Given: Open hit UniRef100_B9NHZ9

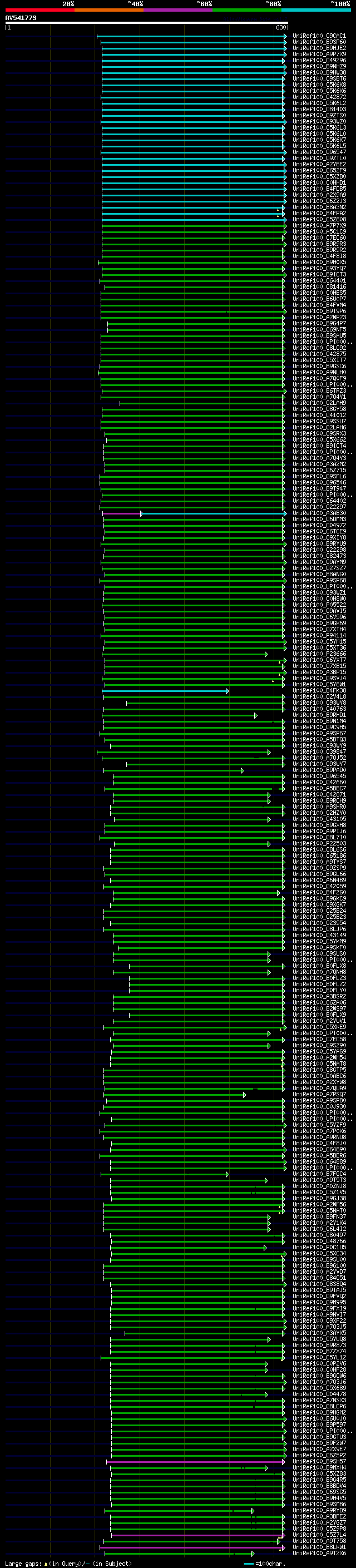Looking at the screenshot, I should tap(319, 66).
